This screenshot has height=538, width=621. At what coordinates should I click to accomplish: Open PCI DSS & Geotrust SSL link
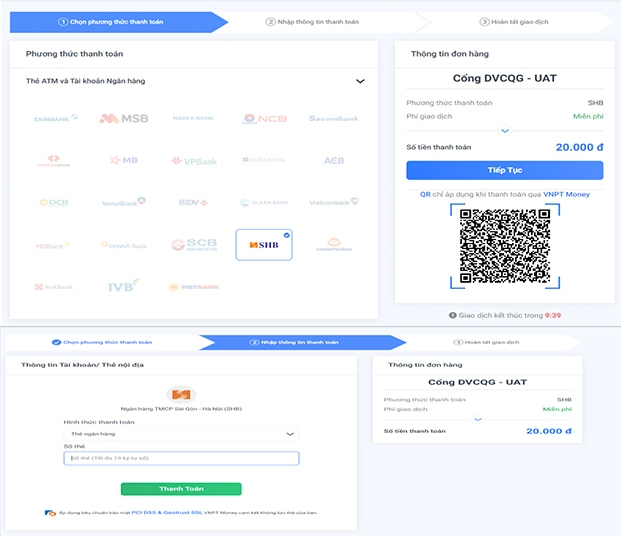coord(167,513)
